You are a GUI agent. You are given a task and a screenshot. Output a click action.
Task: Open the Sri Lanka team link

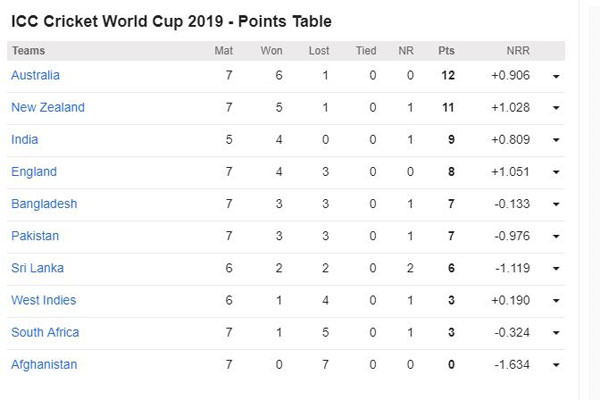(37, 268)
